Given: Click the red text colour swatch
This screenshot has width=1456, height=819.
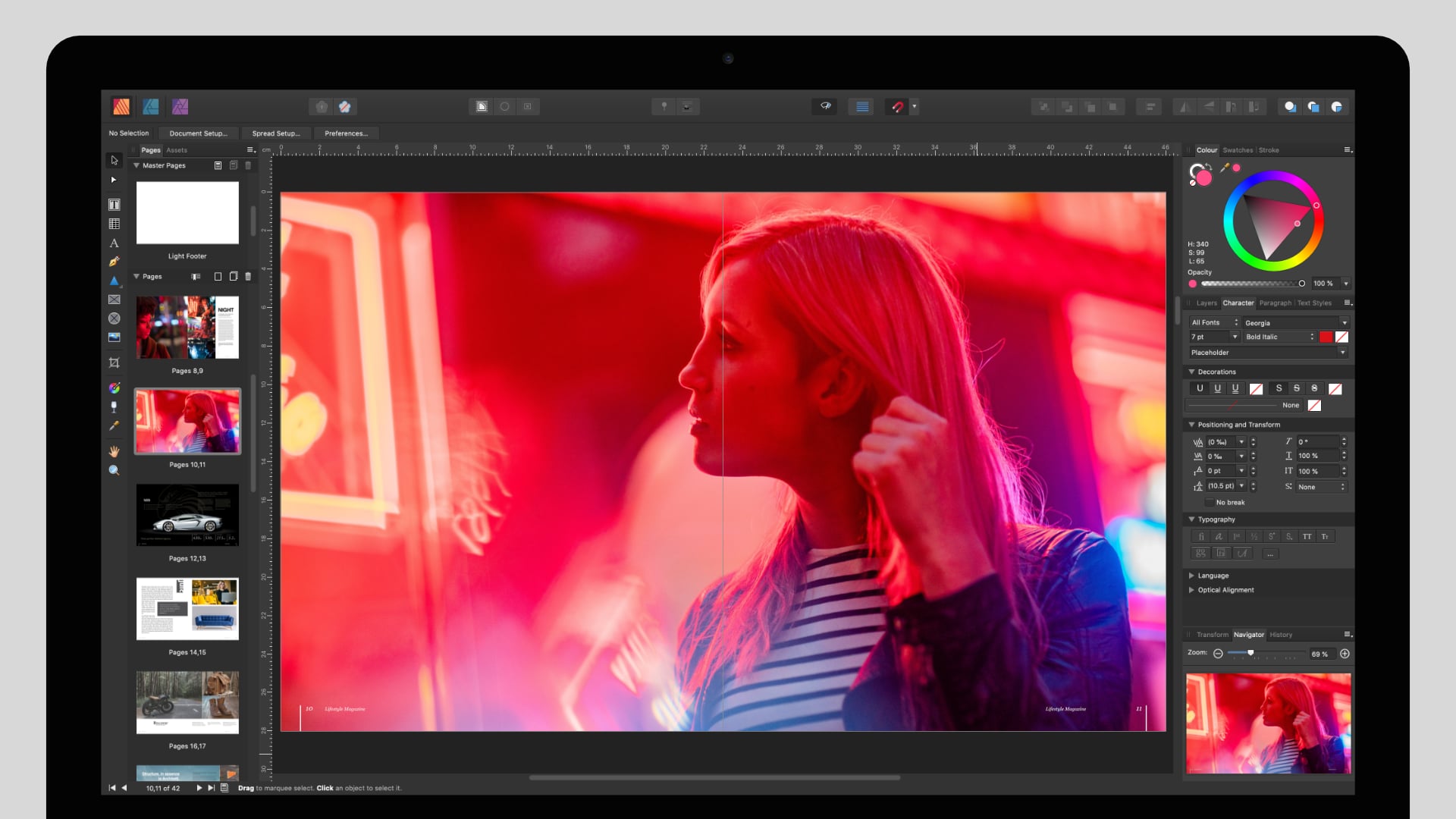Looking at the screenshot, I should click(1326, 337).
